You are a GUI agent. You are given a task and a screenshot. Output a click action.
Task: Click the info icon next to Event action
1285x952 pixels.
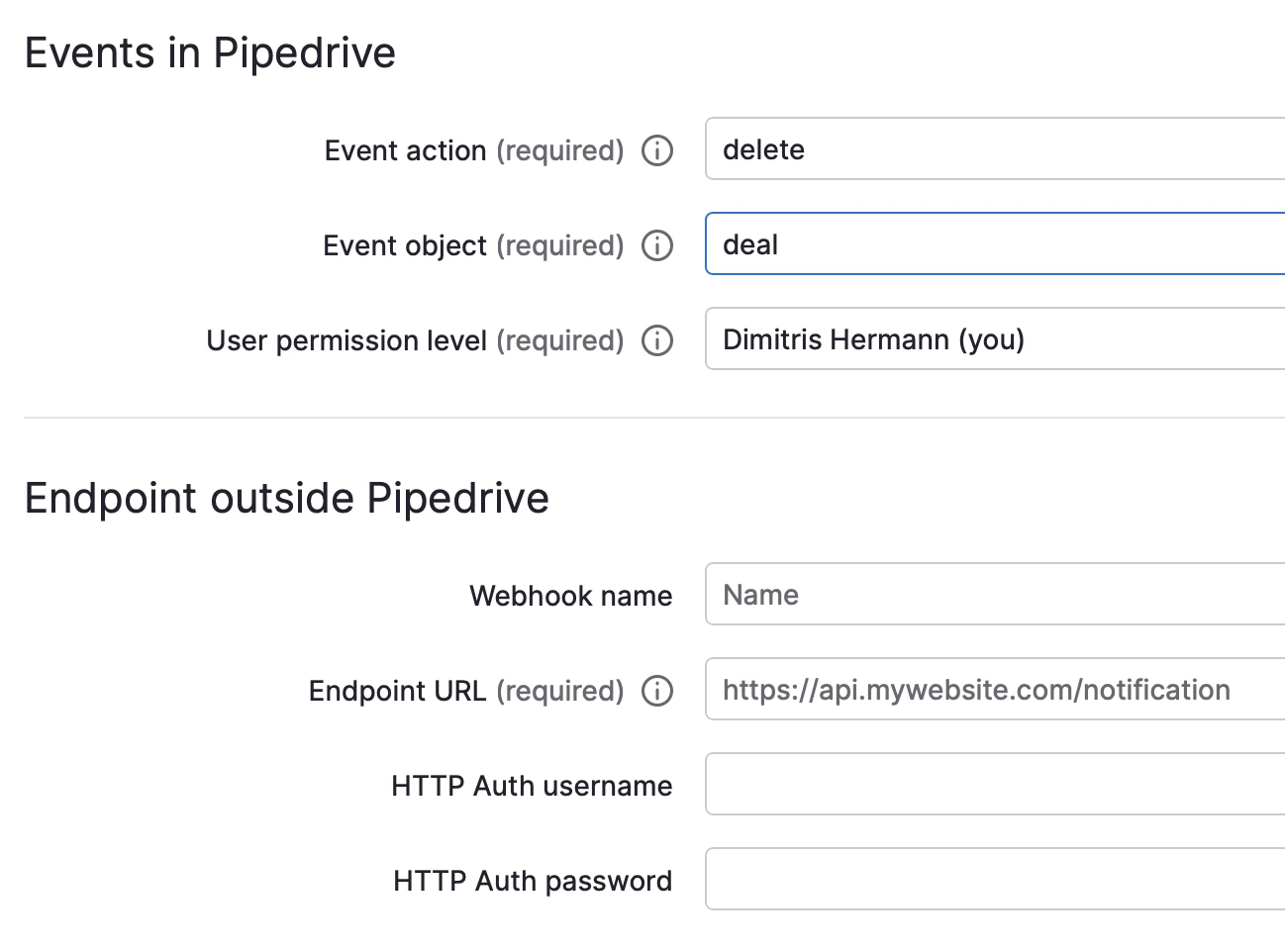(x=657, y=150)
